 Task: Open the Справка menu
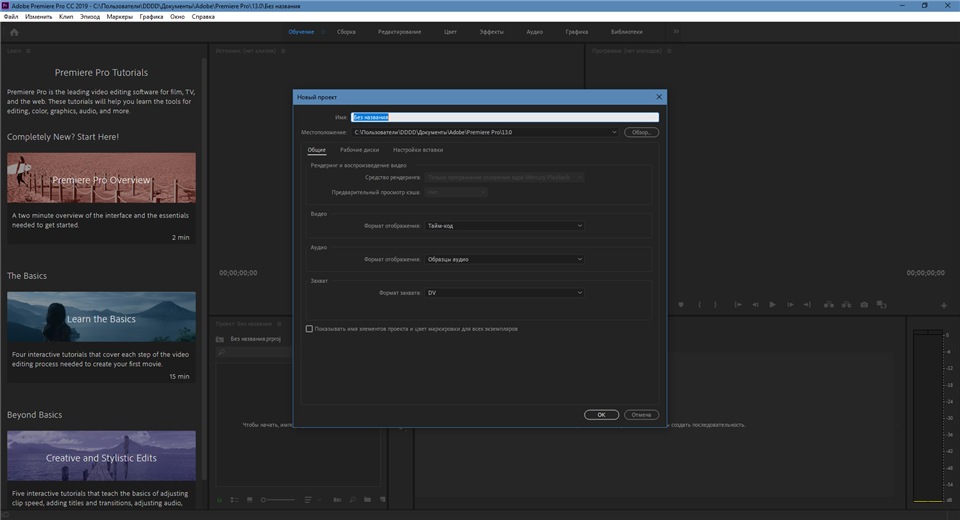(x=203, y=17)
